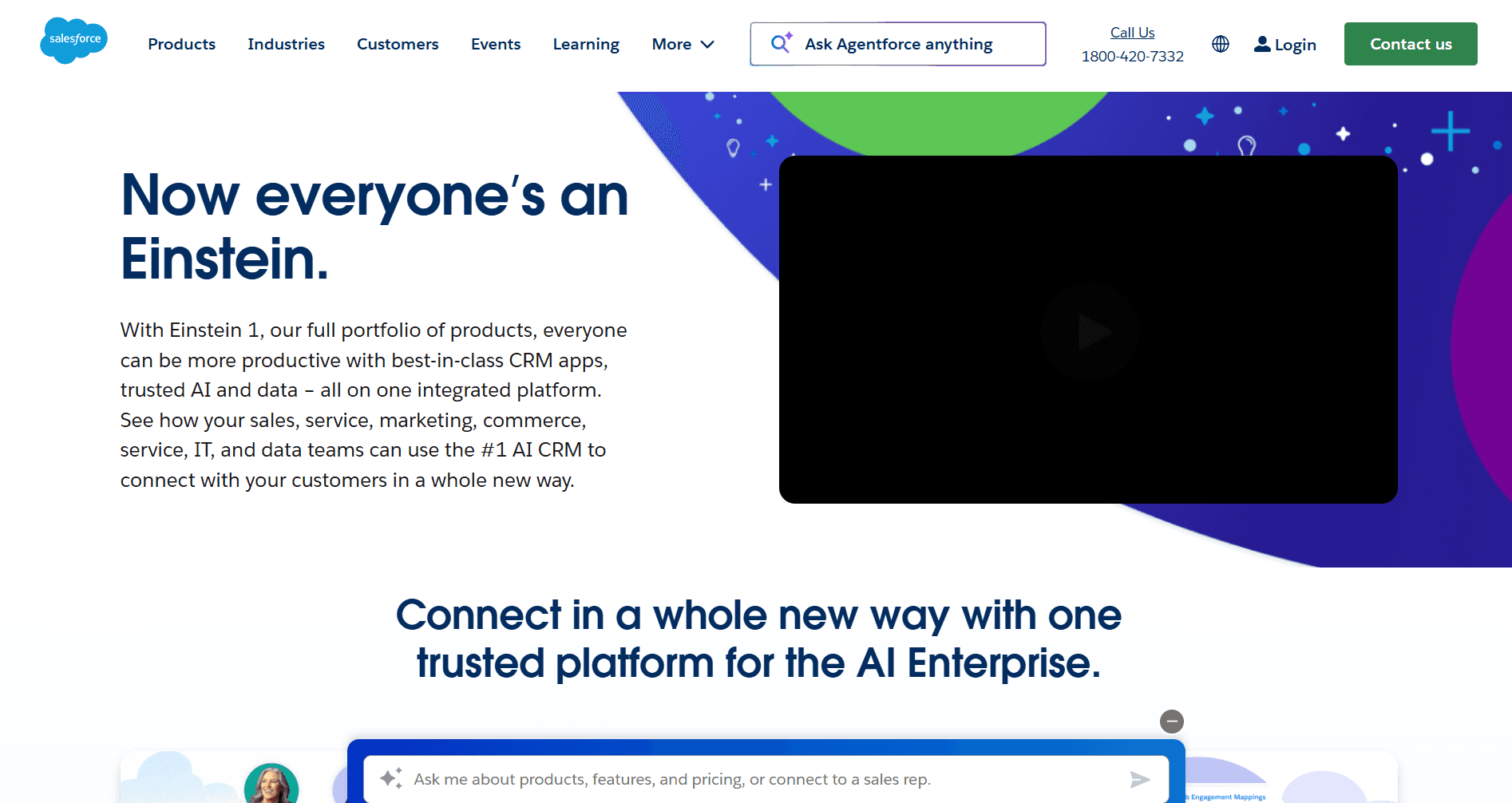Viewport: 1512px width, 803px height.
Task: Click the Now everyone's an Einstein heading
Action: (x=374, y=227)
